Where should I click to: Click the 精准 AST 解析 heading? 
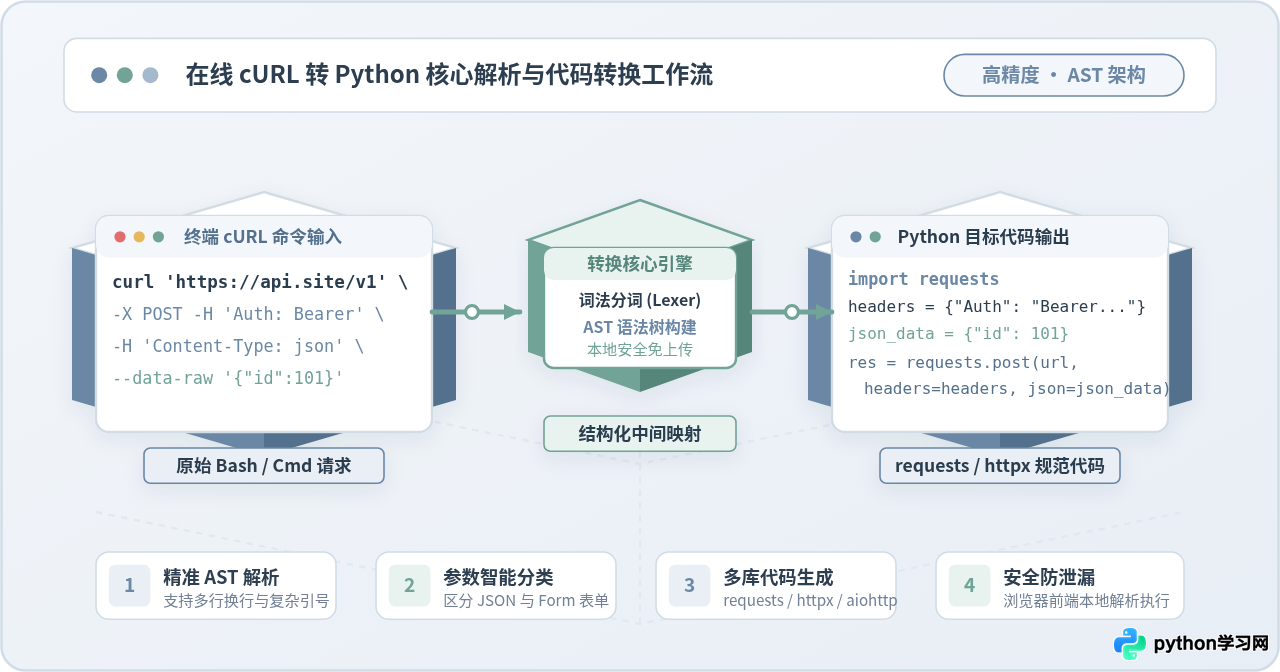(221, 577)
